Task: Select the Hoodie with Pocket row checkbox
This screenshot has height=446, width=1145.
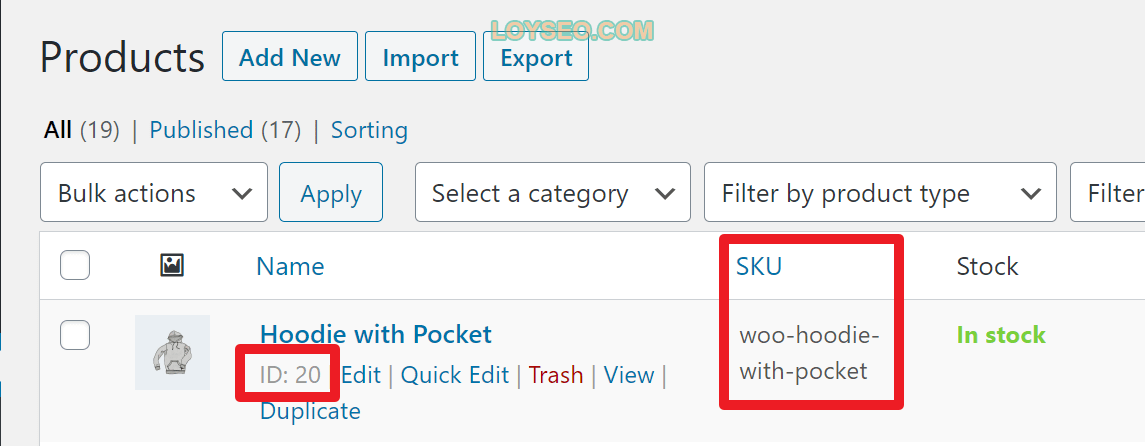Action: pos(74,335)
